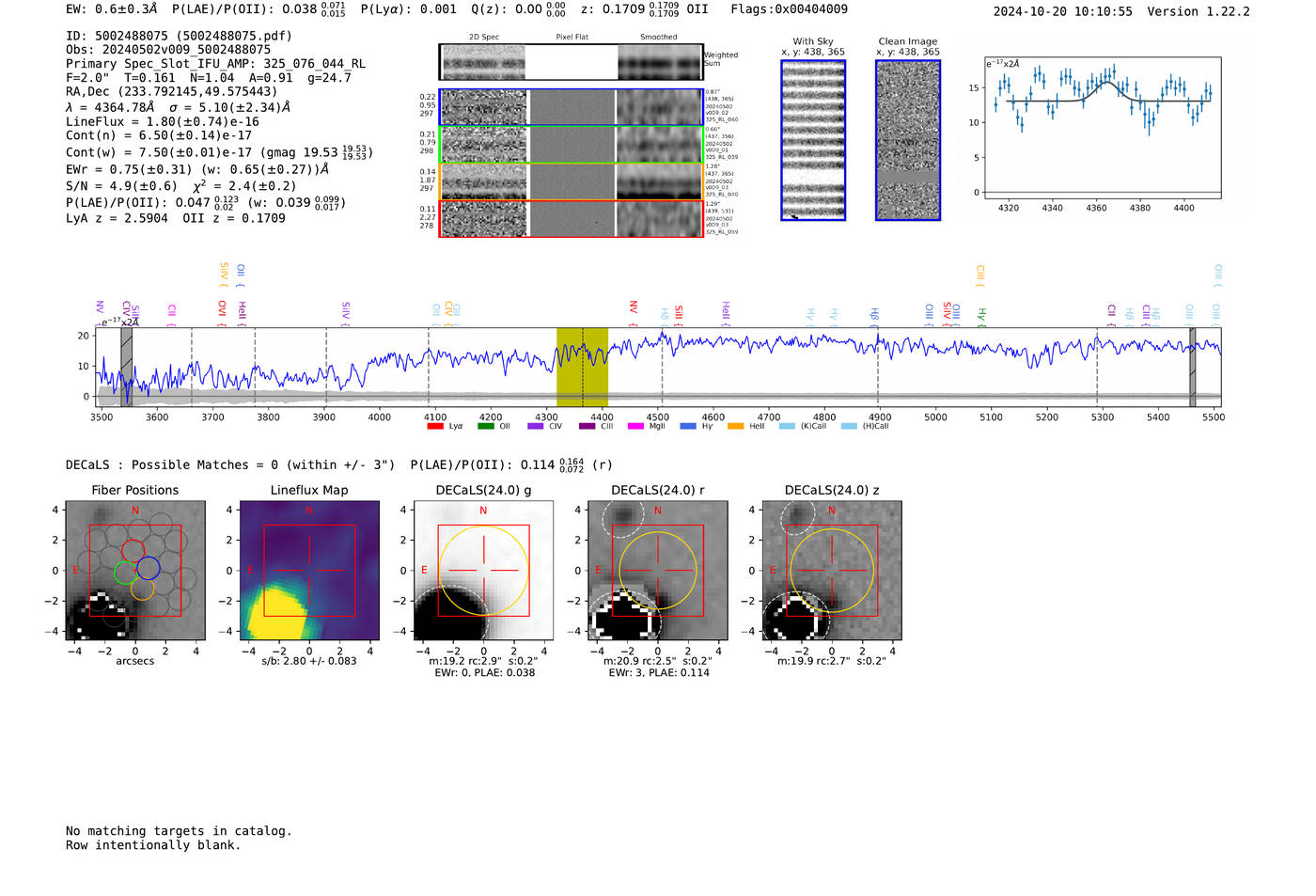Click the green OII legend swatch
The width and height of the screenshot is (1316, 896).
pyautogui.click(x=485, y=427)
